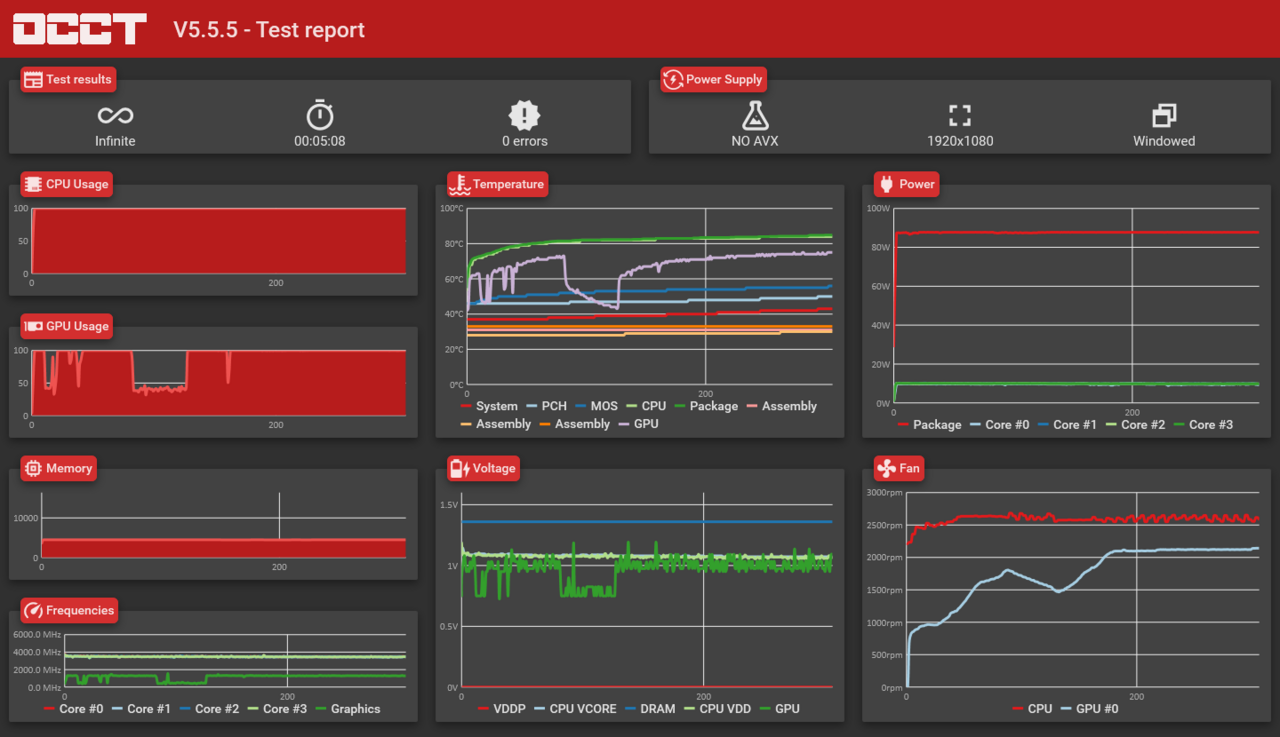
Task: Click the 00:05:08 elapsed time text
Action: 320,141
